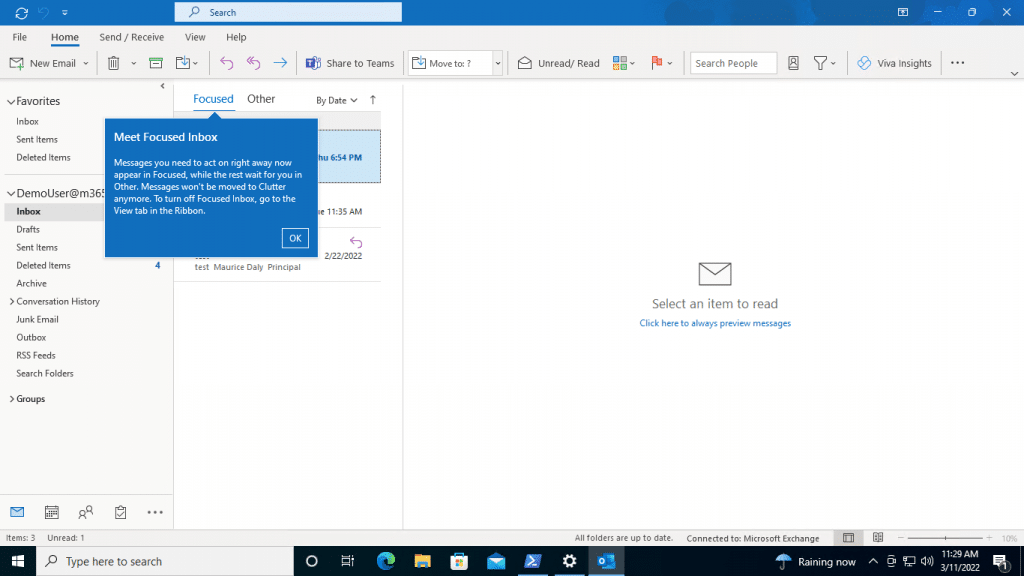Viewport: 1024px width, 576px height.
Task: Open Calendar from the navigation bar
Action: click(52, 513)
